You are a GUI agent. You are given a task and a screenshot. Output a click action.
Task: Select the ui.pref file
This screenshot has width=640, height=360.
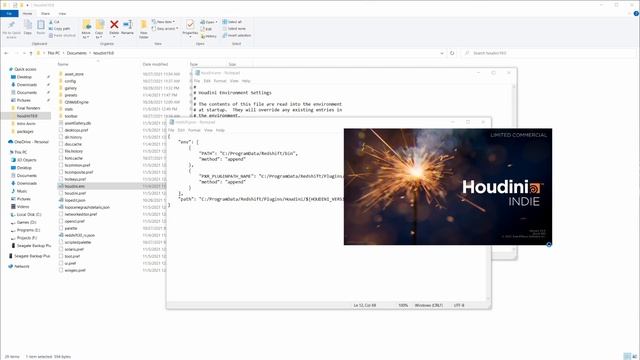[70, 263]
